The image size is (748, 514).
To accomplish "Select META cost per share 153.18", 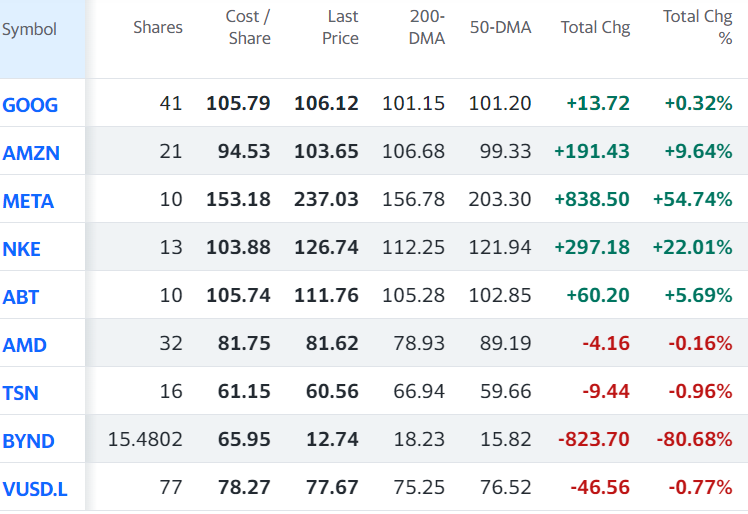I will 239,199.
